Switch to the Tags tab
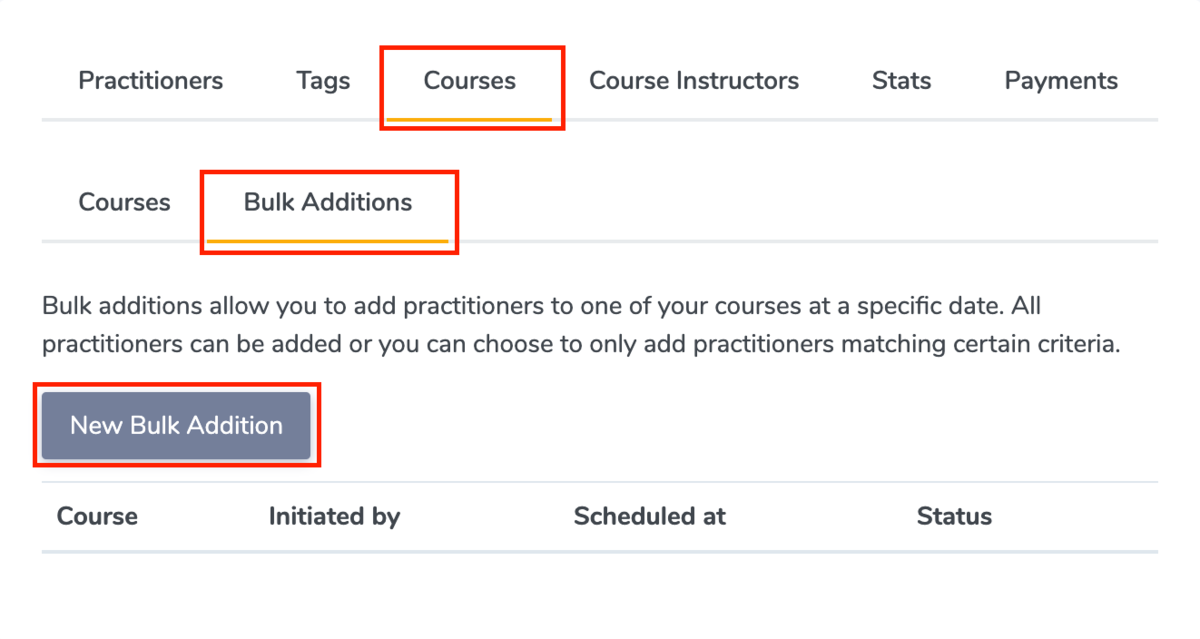 [x=323, y=81]
